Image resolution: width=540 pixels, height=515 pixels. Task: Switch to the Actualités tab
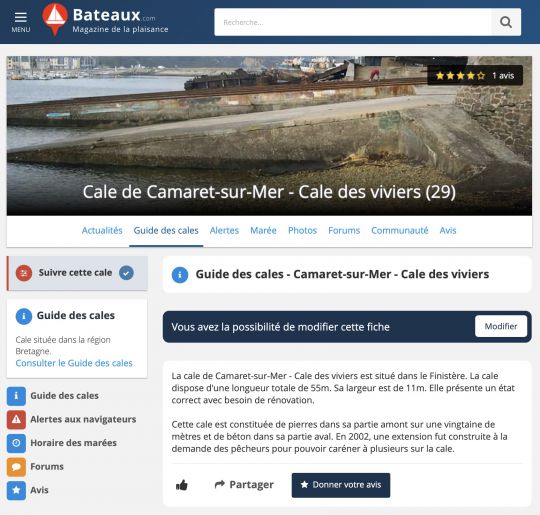point(102,230)
